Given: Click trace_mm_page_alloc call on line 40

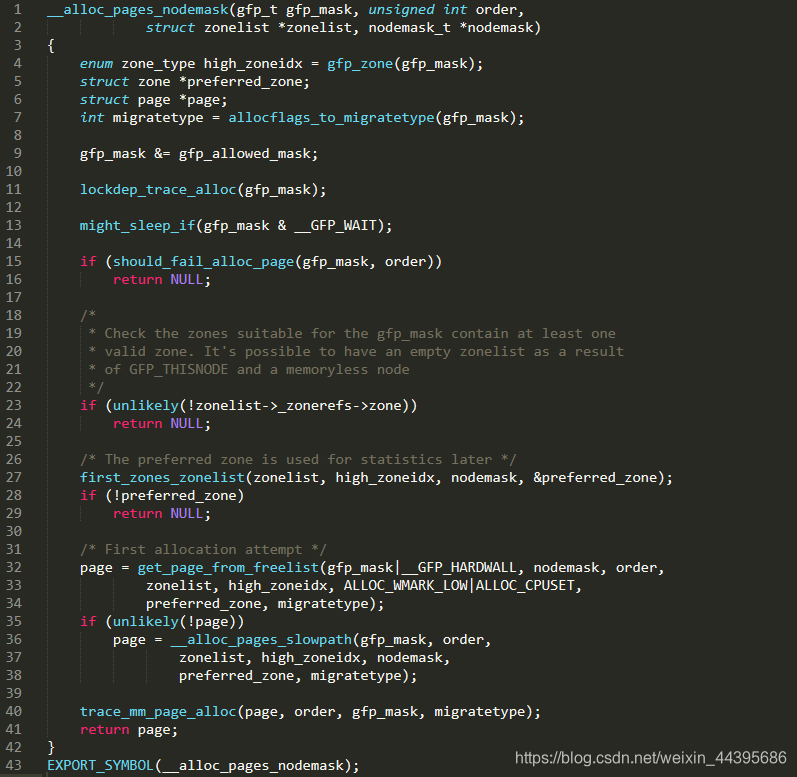Looking at the screenshot, I should pyautogui.click(x=158, y=711).
